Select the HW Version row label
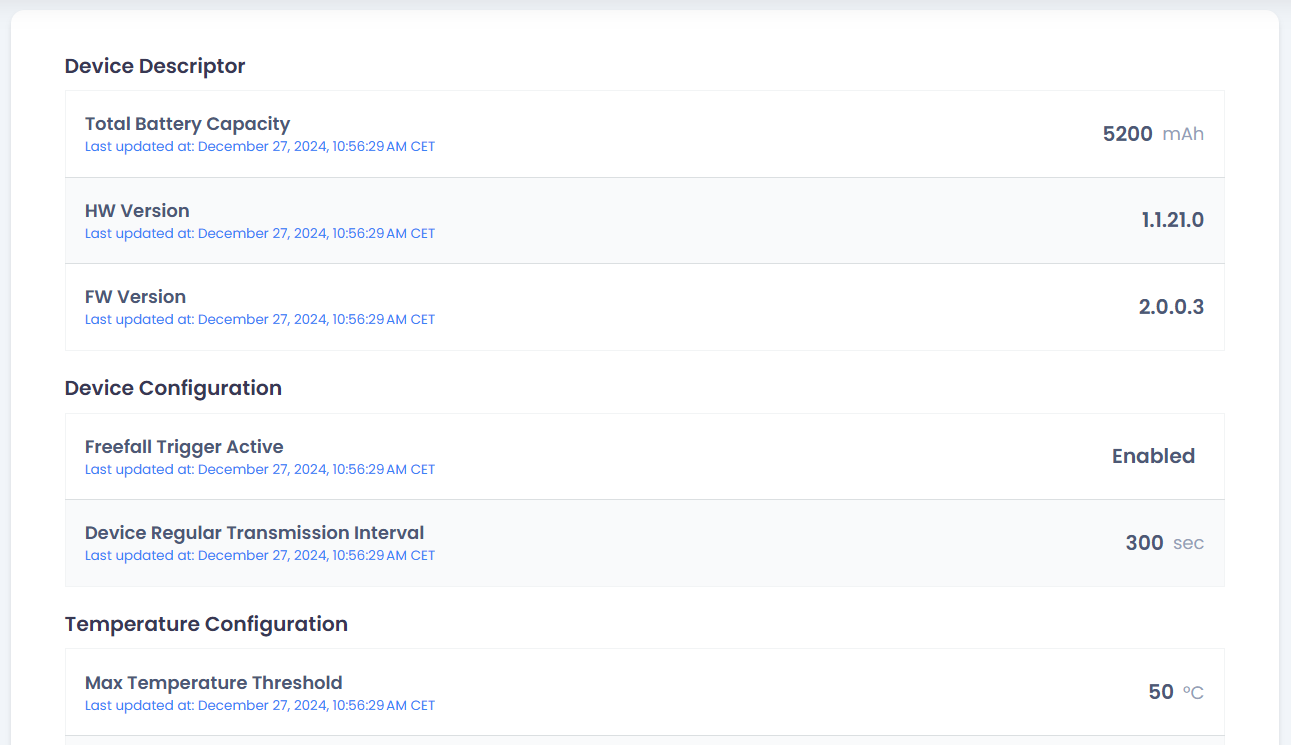 pyautogui.click(x=137, y=211)
